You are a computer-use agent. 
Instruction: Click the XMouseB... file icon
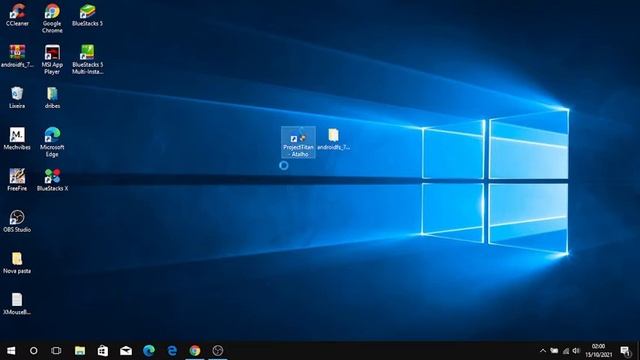click(x=17, y=304)
